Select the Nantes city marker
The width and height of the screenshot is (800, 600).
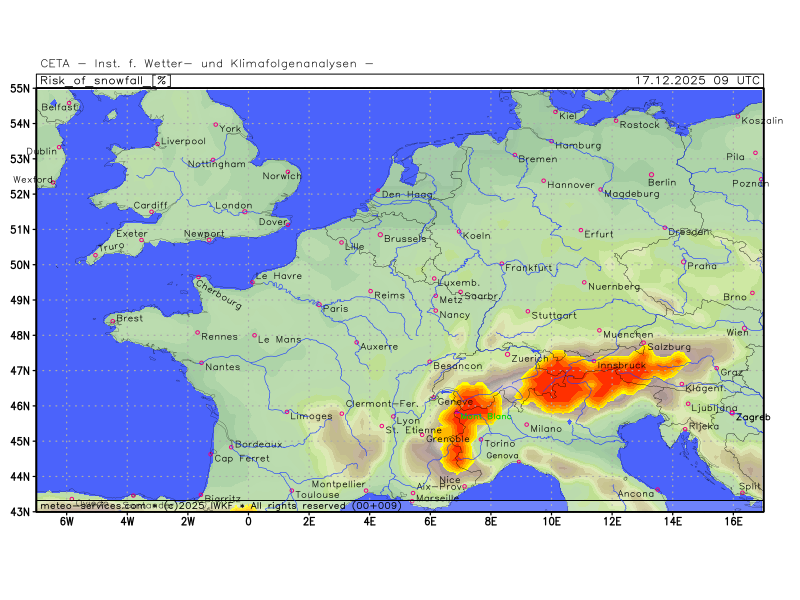click(x=200, y=362)
